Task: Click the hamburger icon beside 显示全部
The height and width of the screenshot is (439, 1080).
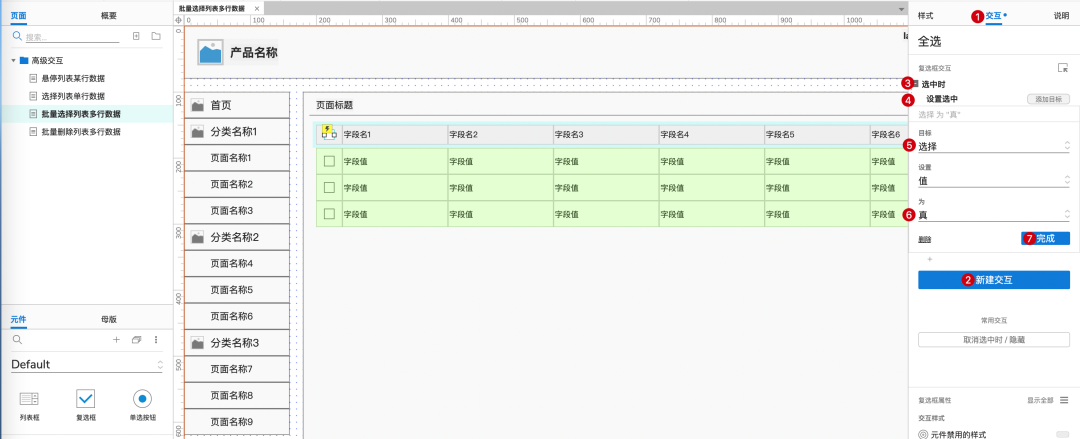Action: (x=1063, y=400)
